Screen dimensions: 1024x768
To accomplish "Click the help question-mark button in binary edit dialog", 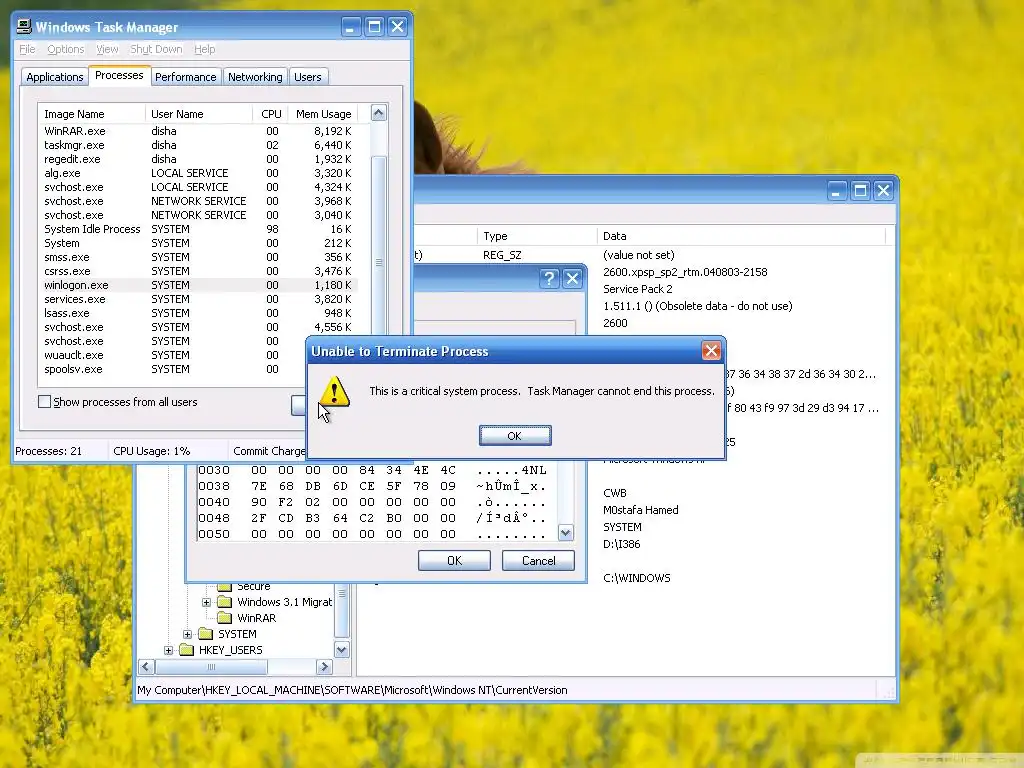I will click(x=549, y=279).
